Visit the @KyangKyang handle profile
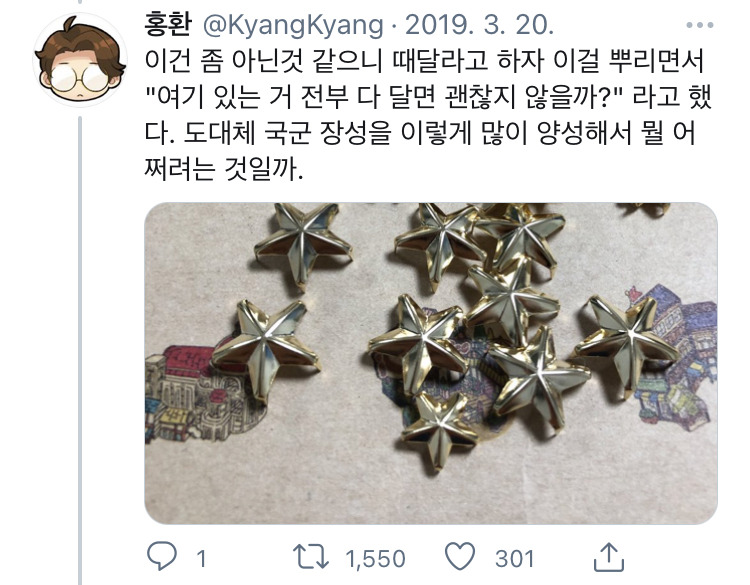 293,25
